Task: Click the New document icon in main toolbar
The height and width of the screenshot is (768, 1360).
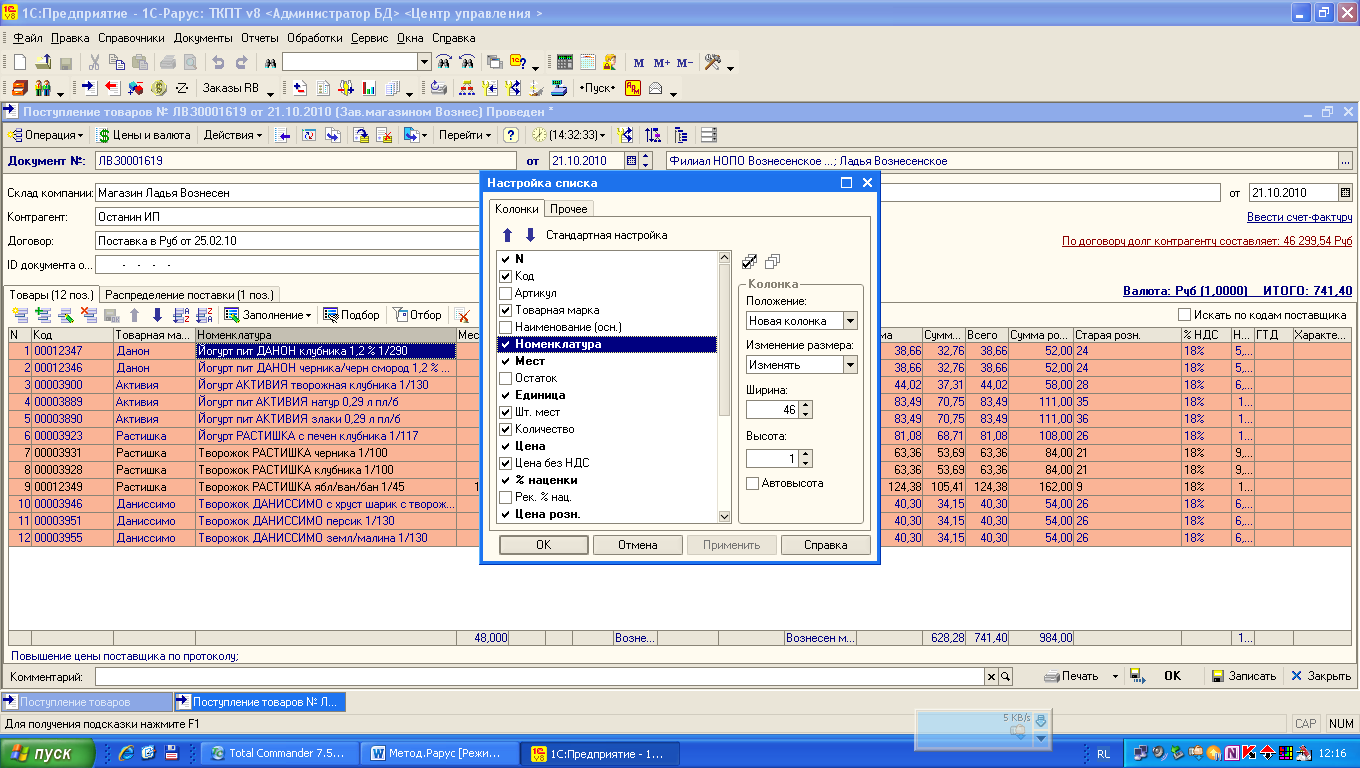Action: 19,62
